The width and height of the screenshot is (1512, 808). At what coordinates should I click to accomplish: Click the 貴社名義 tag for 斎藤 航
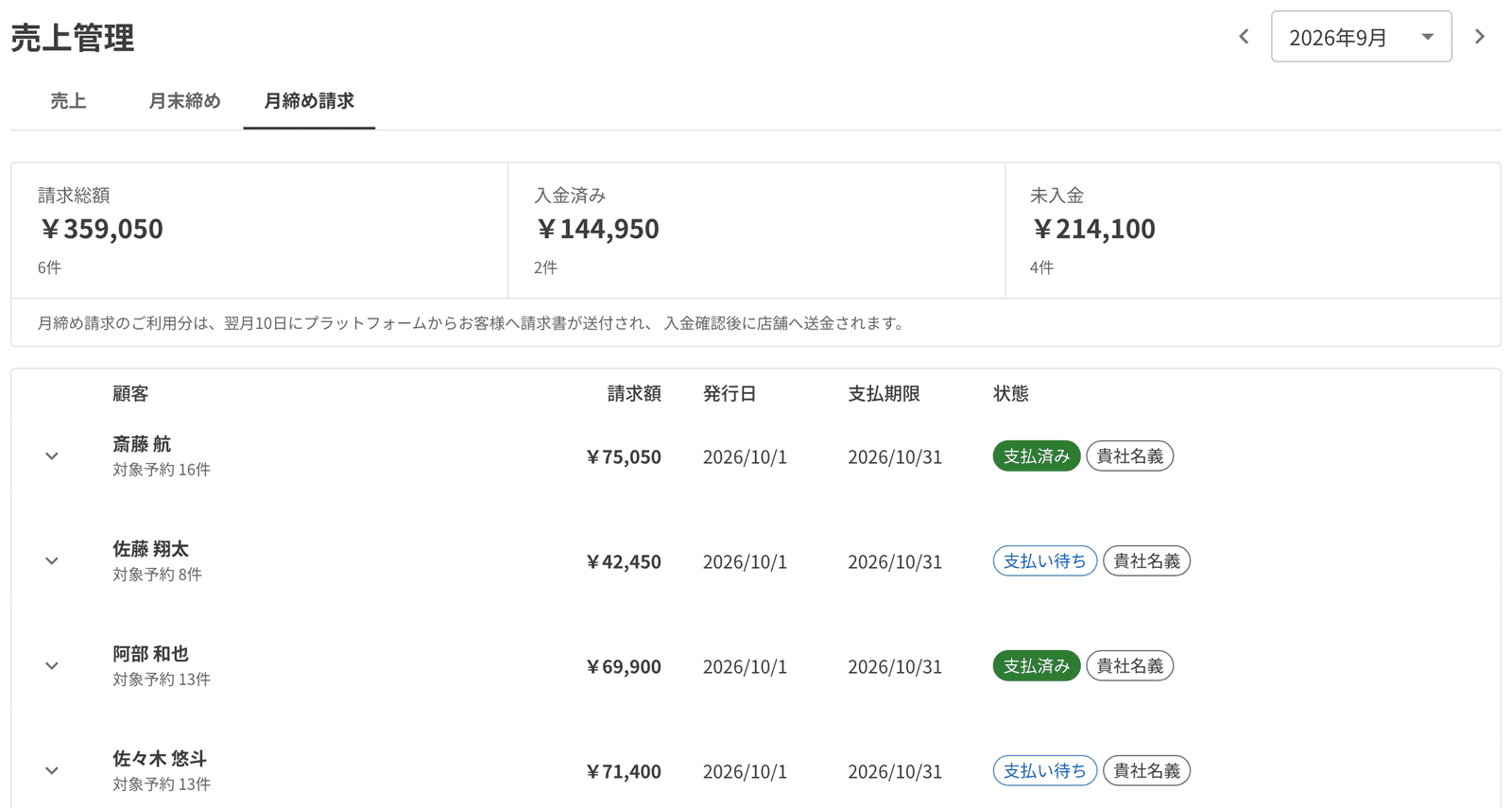click(1130, 456)
